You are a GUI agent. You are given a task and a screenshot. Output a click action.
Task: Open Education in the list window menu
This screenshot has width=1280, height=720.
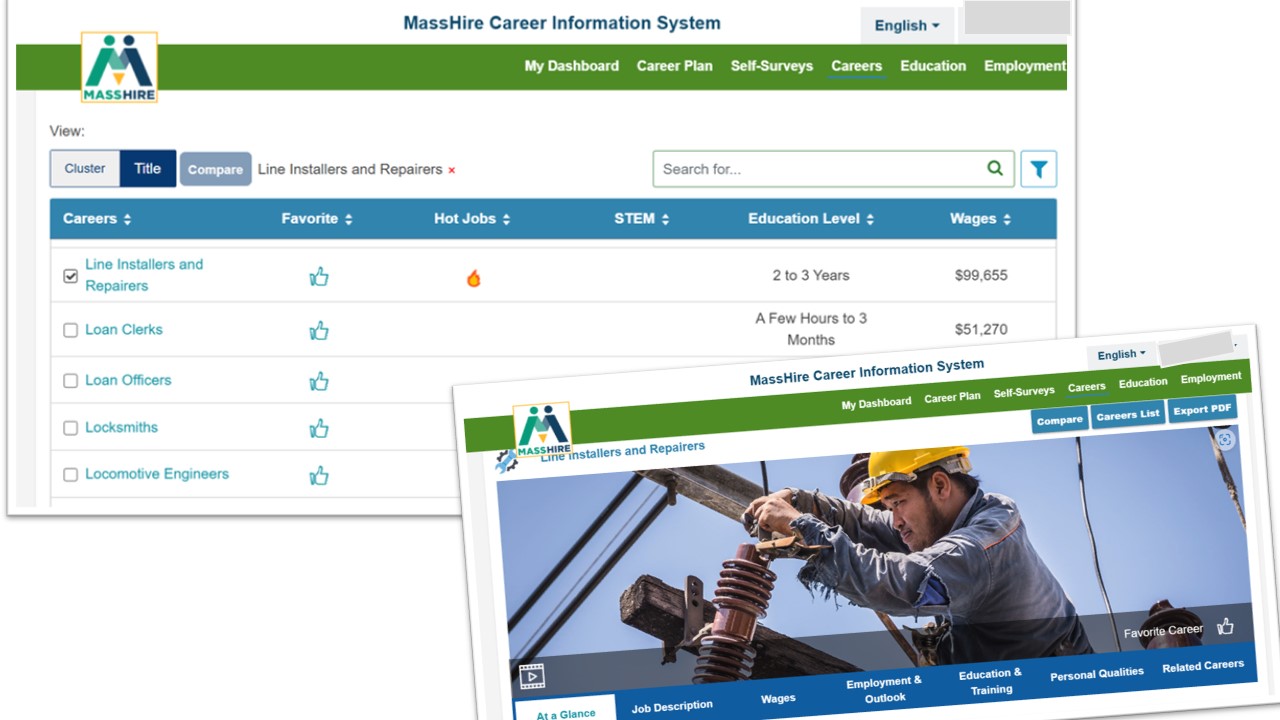coord(933,66)
